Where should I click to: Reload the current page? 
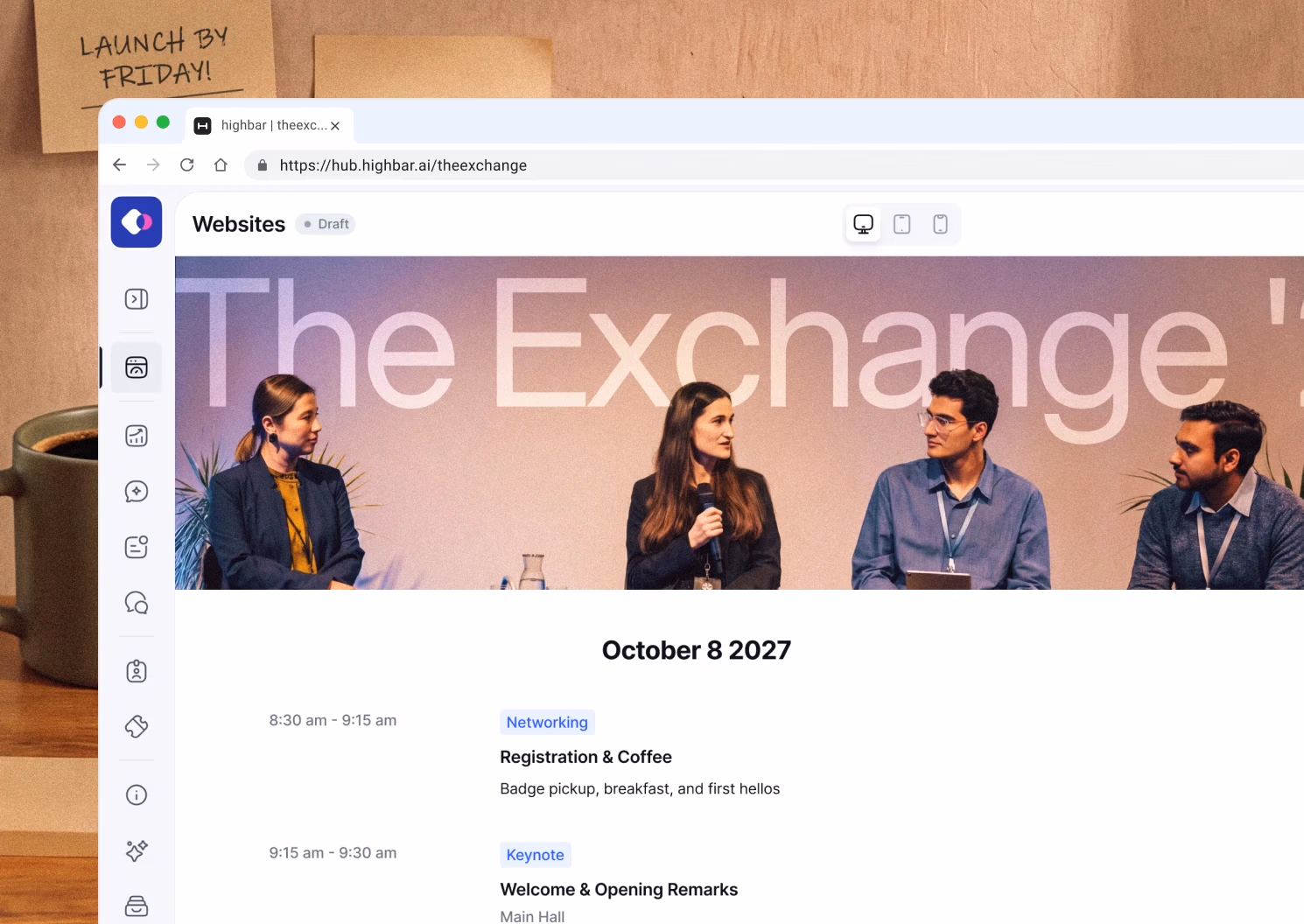pos(187,164)
